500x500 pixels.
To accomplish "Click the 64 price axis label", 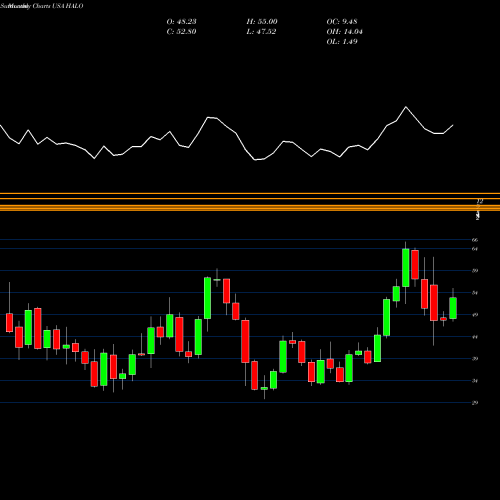I will tap(475, 249).
